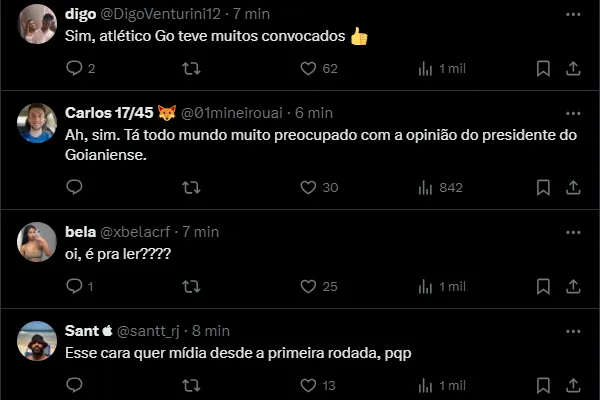
Task: Share digo's tweet
Action: [x=573, y=68]
